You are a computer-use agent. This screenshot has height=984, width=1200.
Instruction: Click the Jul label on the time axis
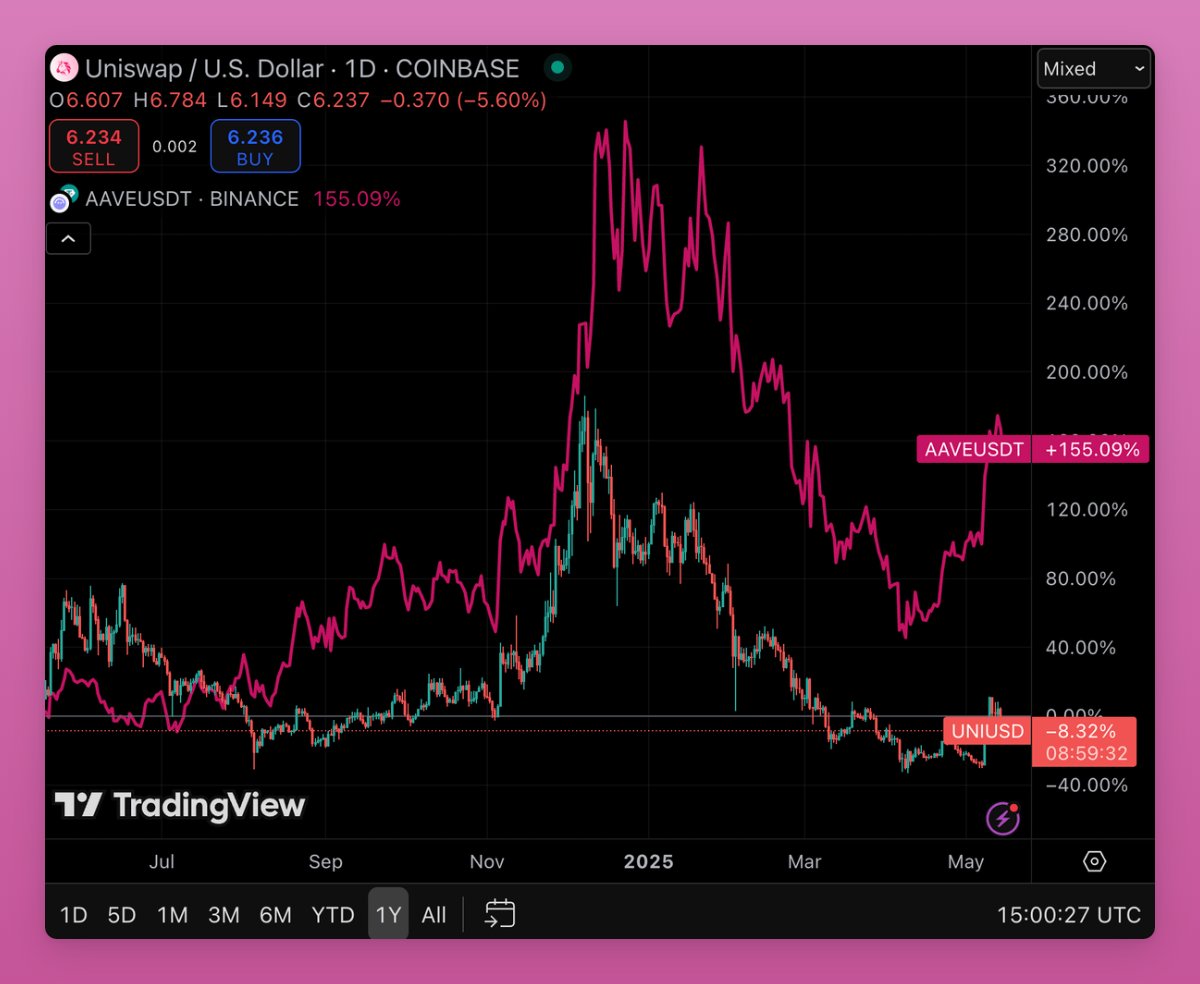[x=162, y=861]
